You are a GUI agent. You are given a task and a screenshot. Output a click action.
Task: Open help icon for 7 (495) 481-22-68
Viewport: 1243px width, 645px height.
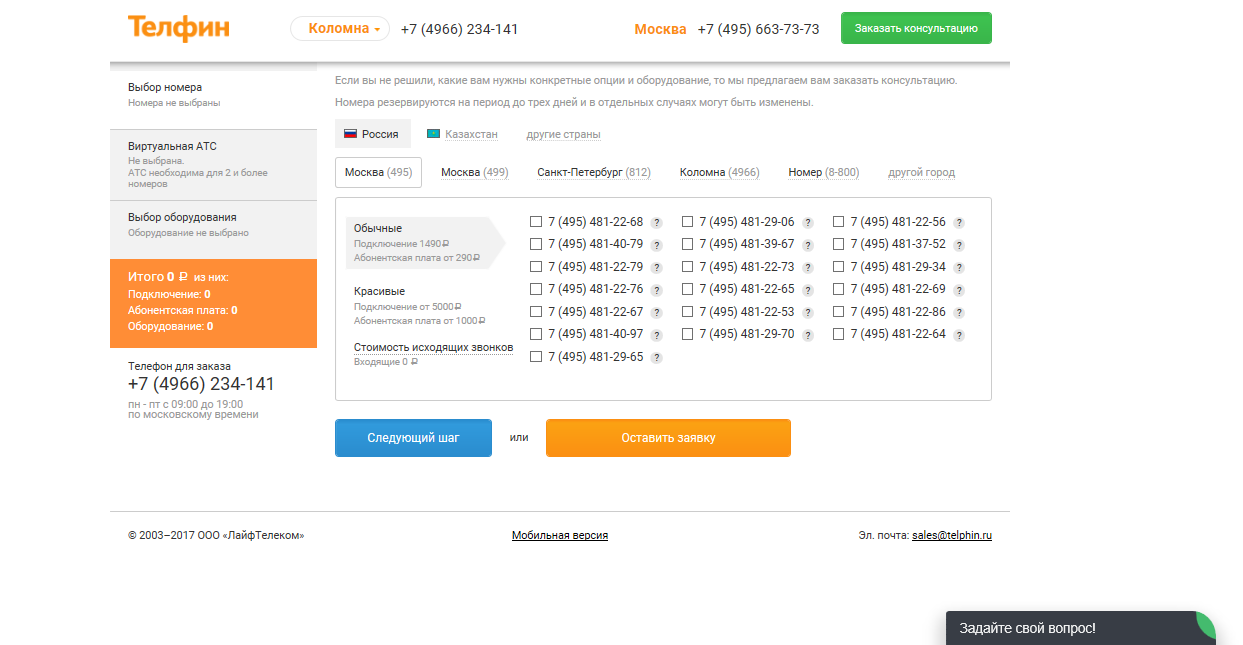point(657,223)
